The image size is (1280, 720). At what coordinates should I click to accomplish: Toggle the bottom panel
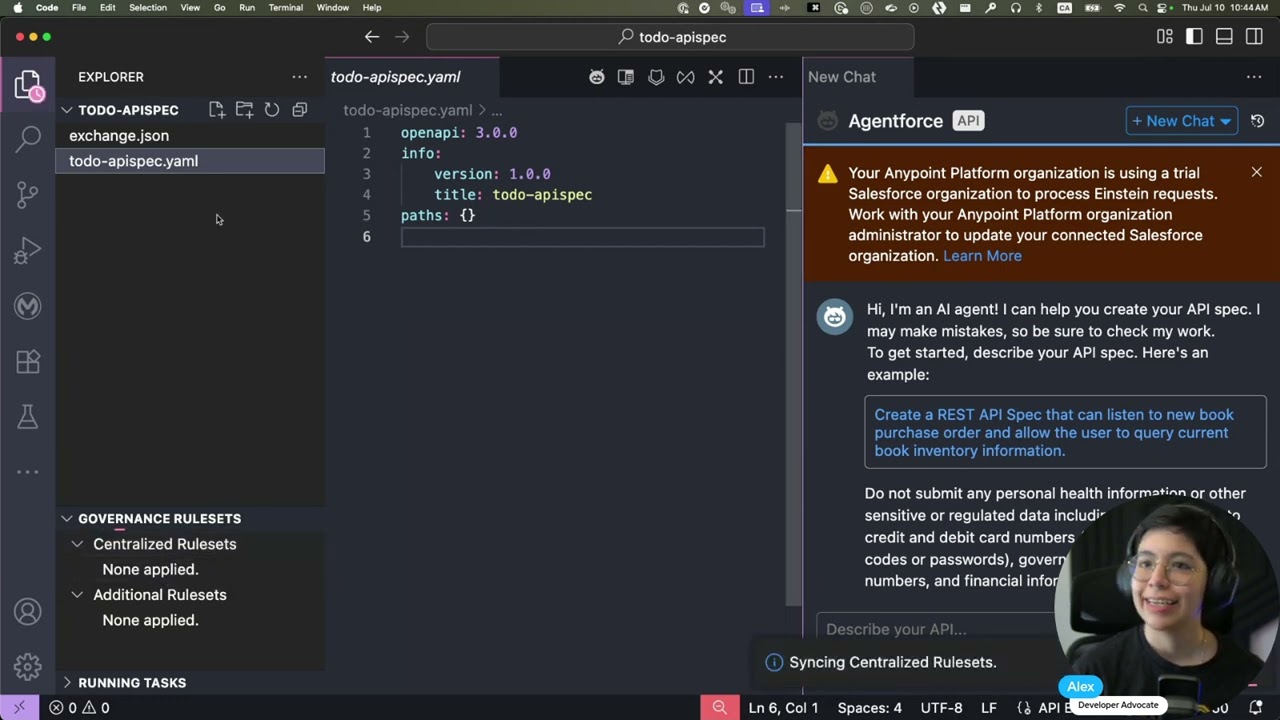[1224, 37]
